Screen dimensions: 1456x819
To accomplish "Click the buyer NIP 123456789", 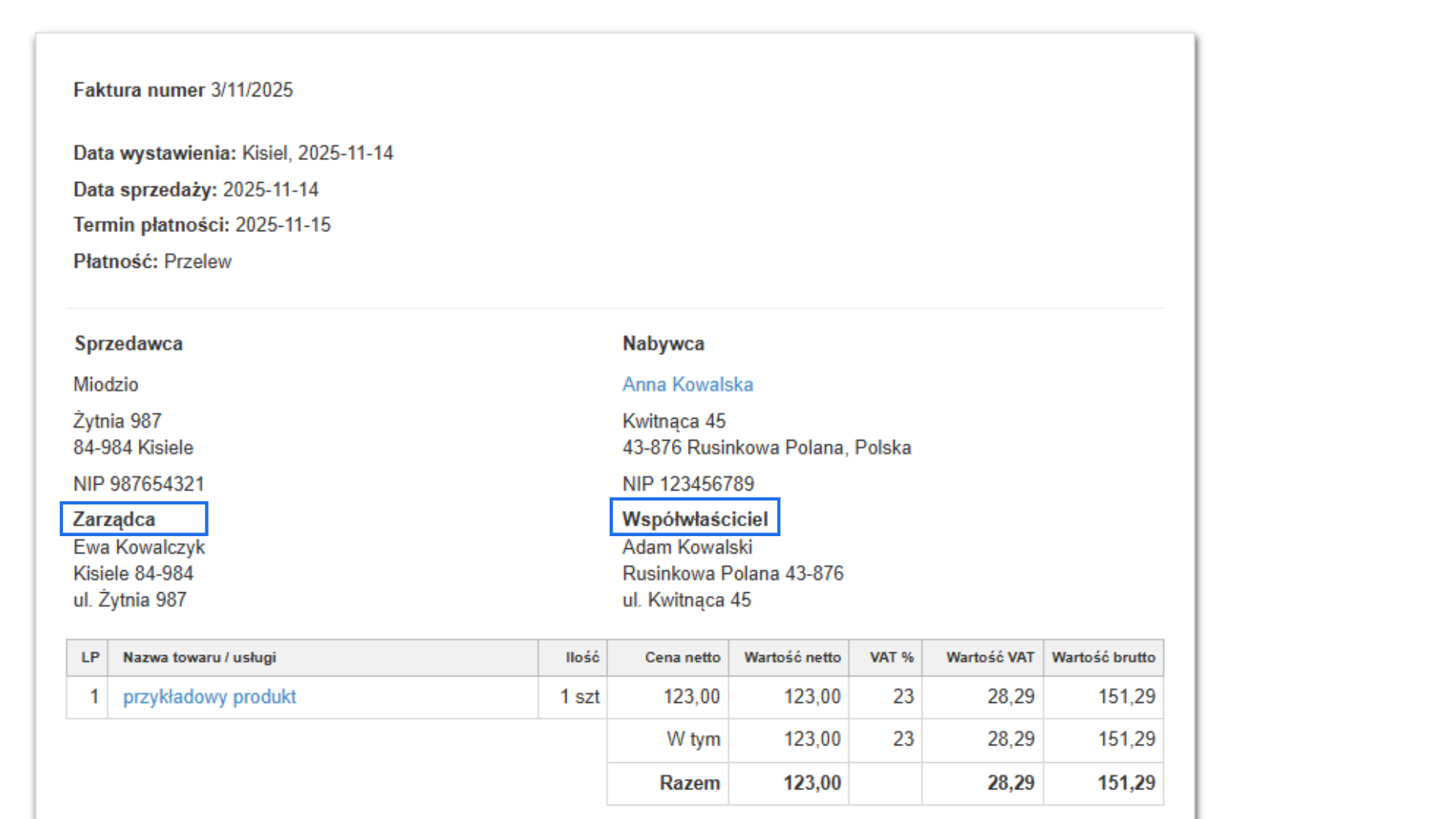I will point(688,484).
